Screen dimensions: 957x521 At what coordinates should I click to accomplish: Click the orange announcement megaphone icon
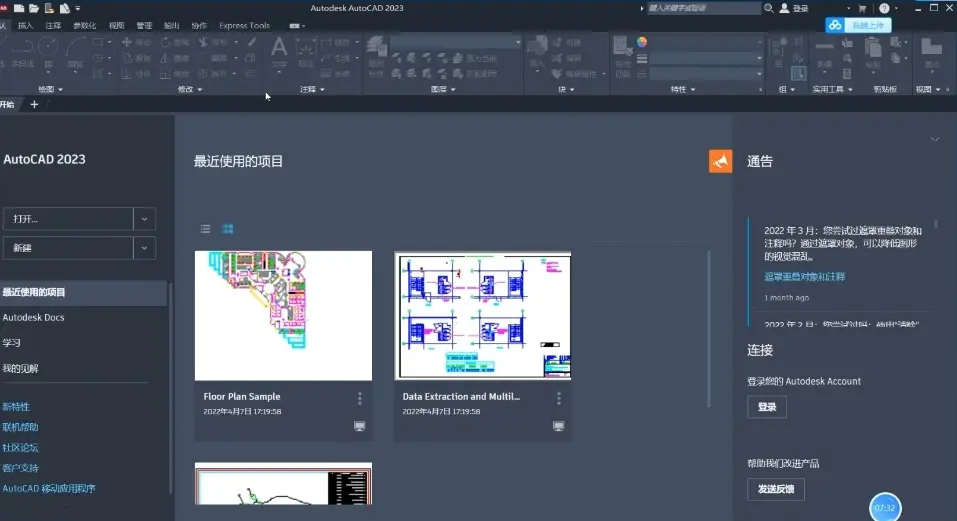720,161
